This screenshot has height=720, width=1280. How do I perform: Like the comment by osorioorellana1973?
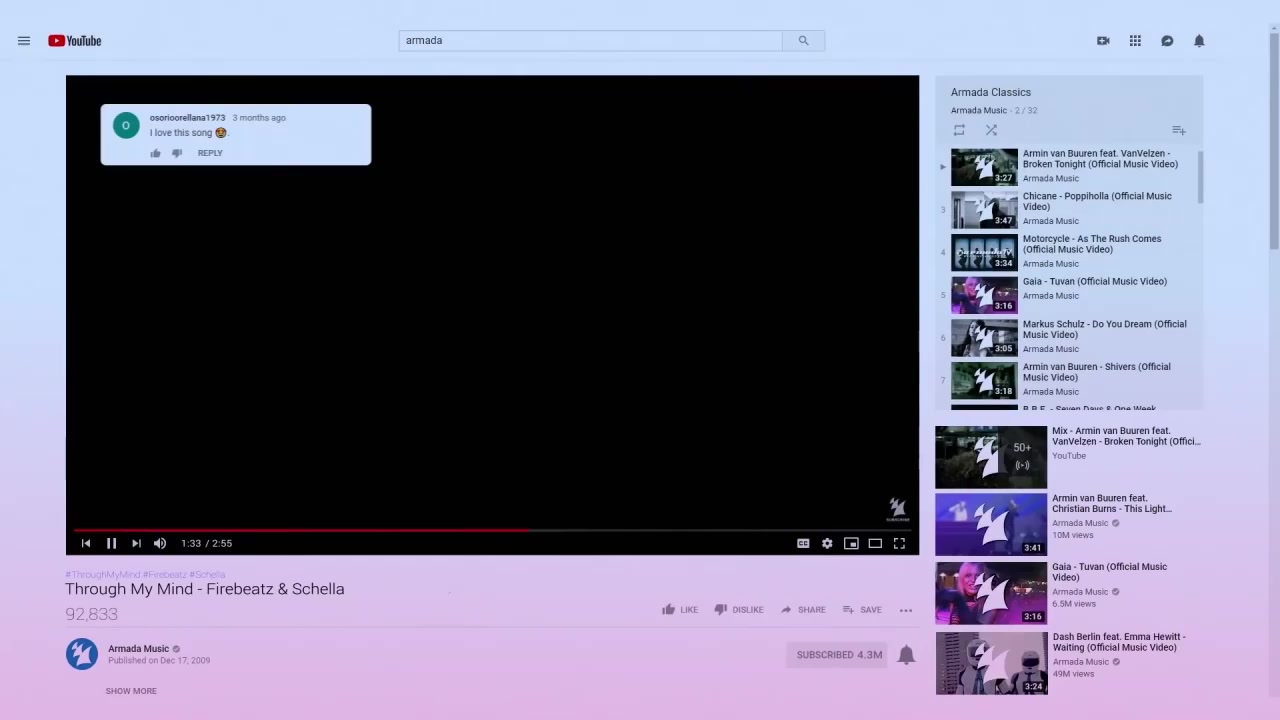[x=155, y=153]
